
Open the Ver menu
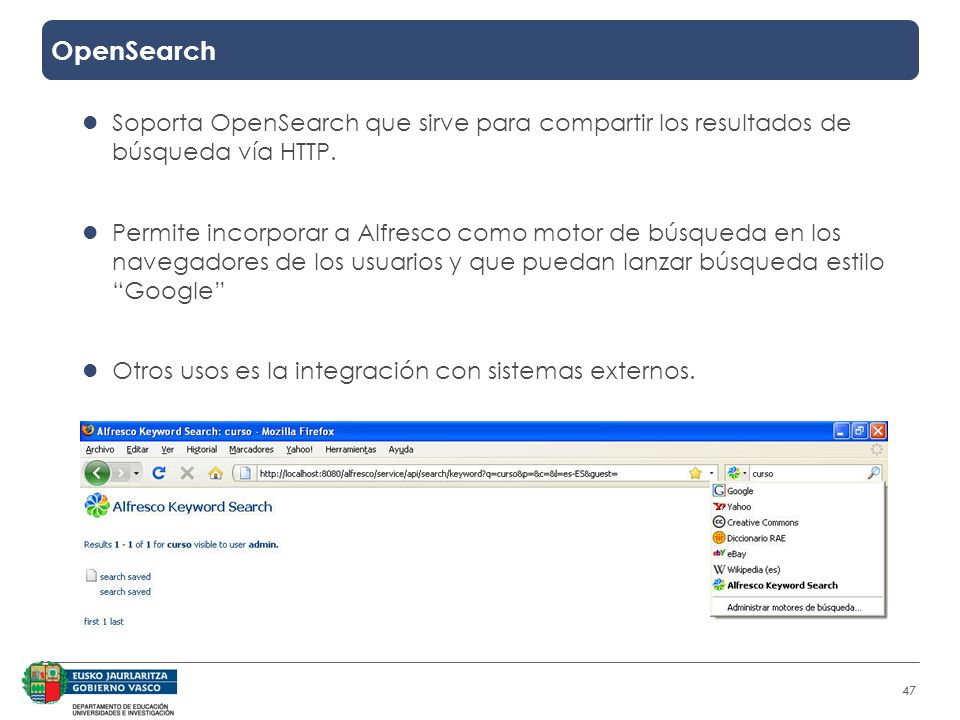[168, 449]
